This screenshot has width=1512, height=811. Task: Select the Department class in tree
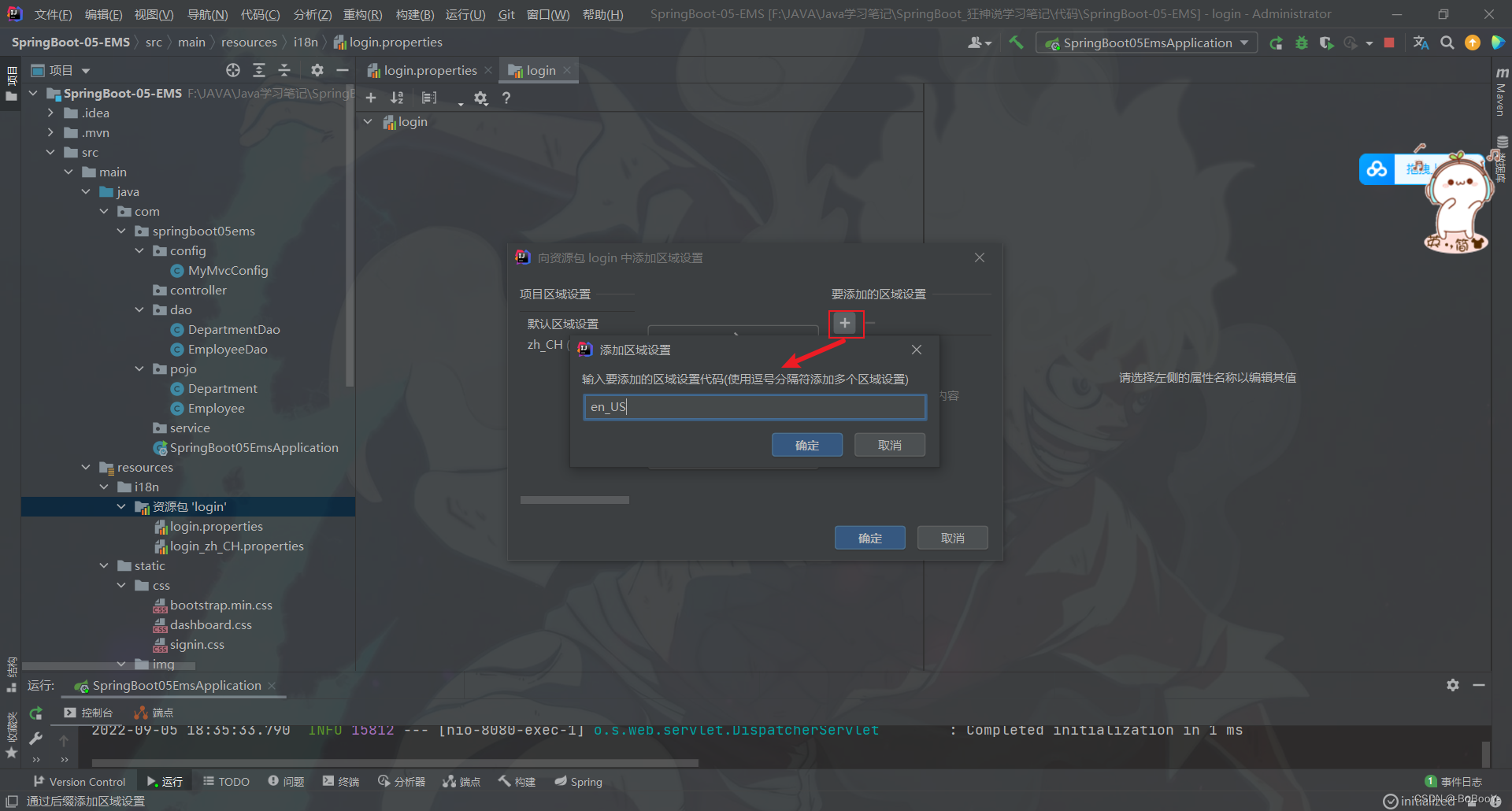222,388
